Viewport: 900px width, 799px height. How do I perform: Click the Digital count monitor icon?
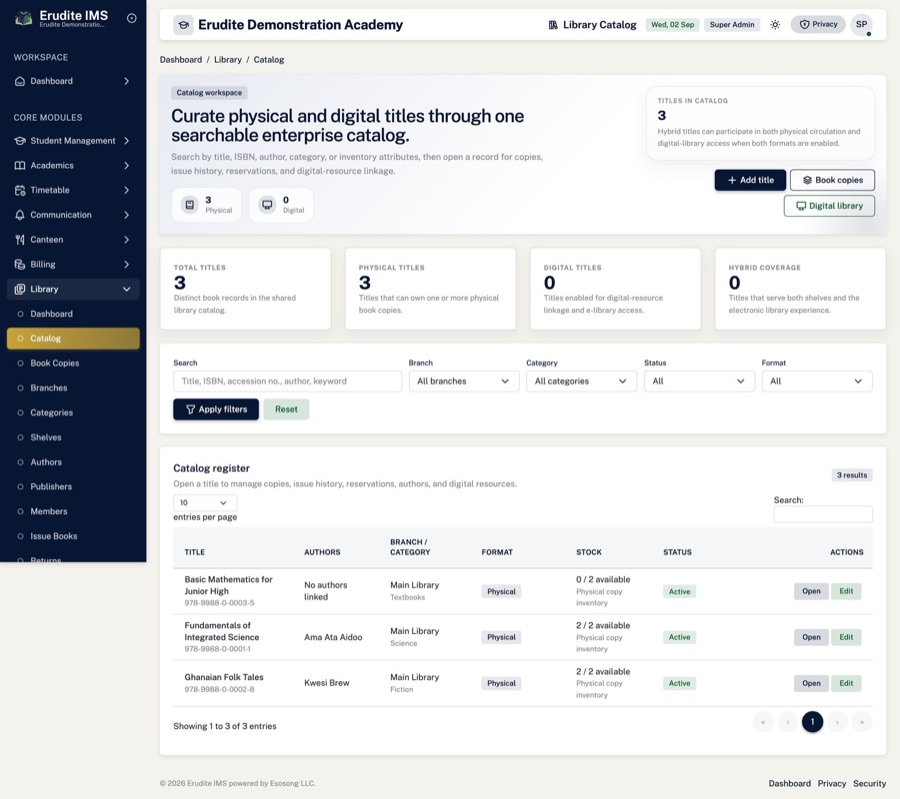[267, 204]
